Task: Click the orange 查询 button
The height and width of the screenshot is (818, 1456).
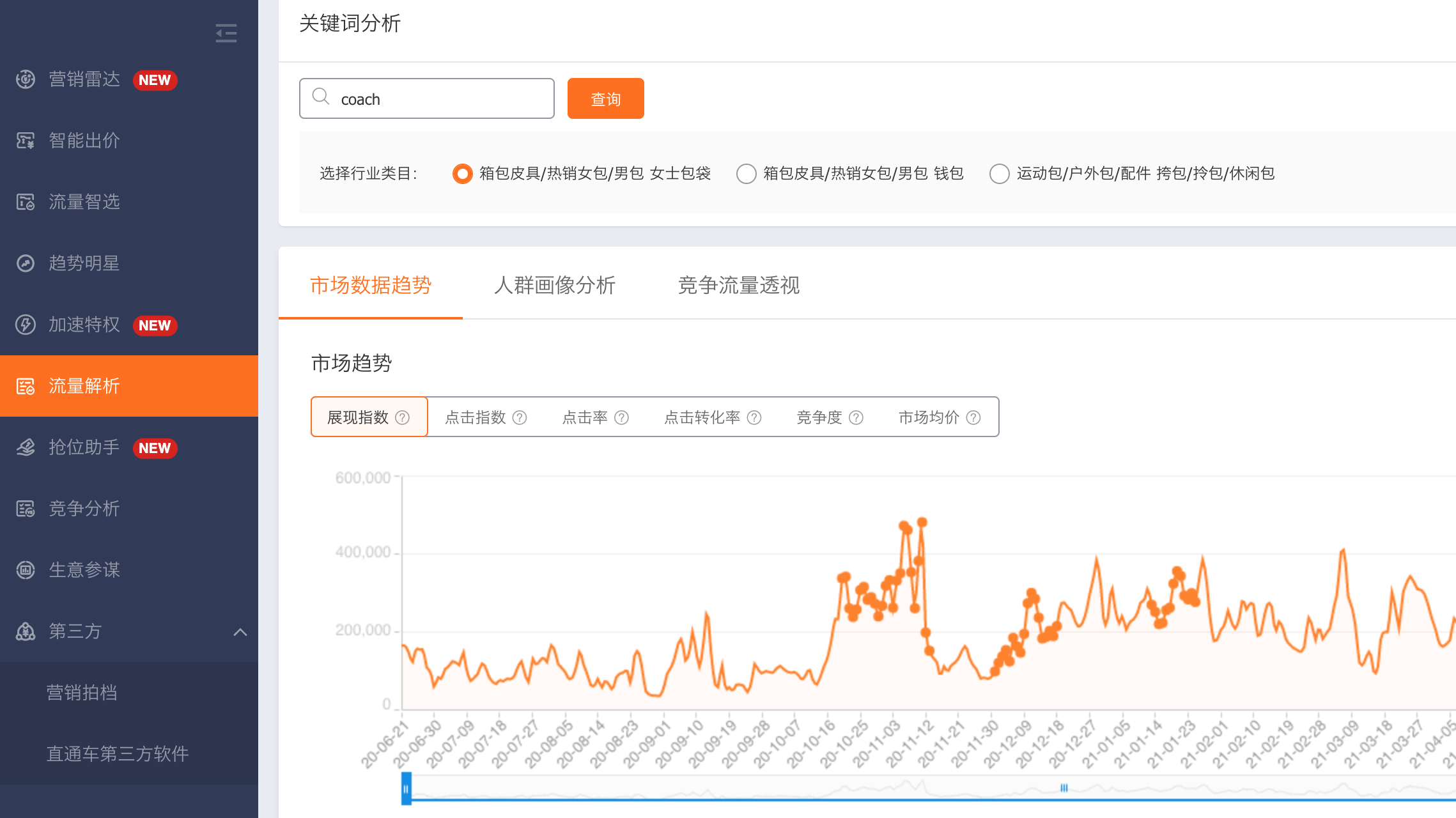Action: pos(605,98)
